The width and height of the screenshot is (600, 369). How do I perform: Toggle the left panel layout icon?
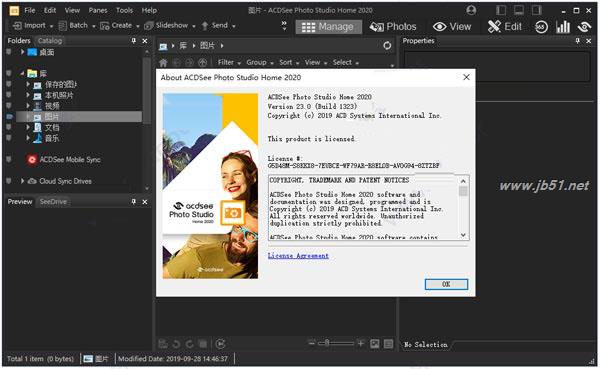(501, 10)
